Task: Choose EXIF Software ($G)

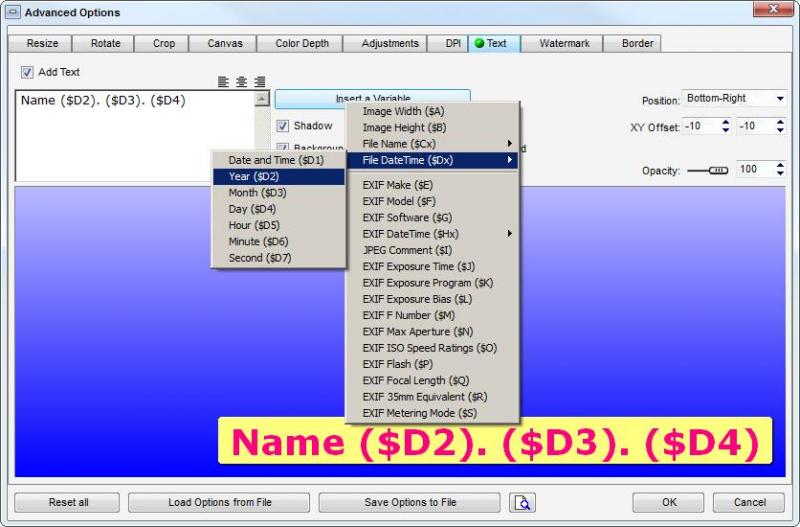Action: tap(432, 217)
